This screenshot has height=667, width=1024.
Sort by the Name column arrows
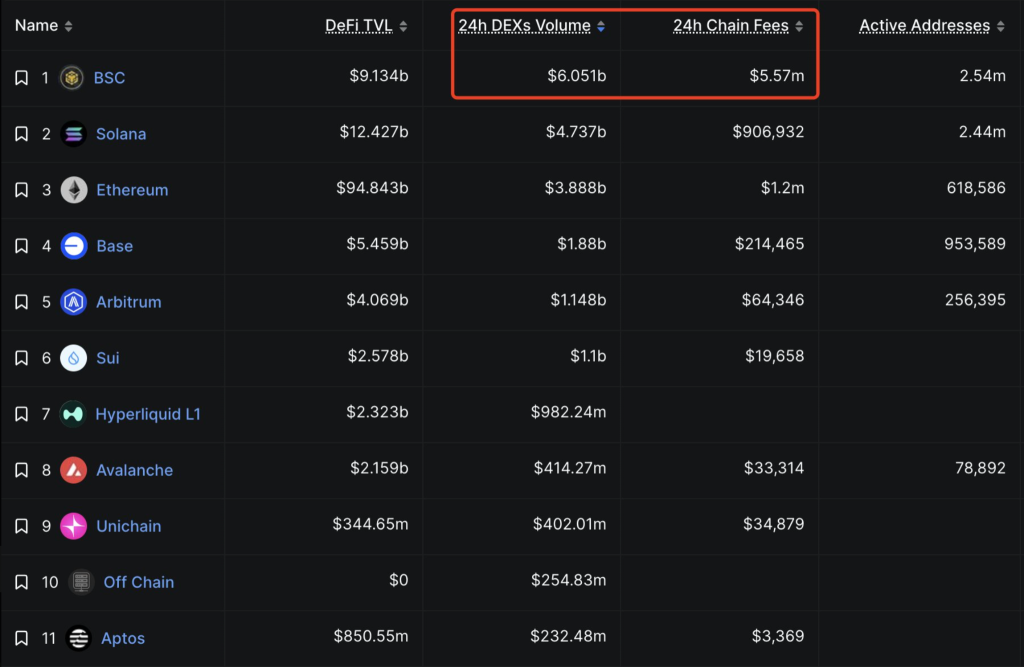[68, 26]
